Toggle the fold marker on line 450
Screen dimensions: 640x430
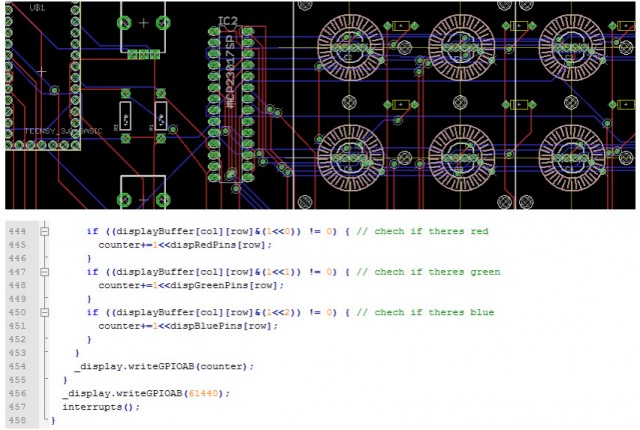coord(44,313)
